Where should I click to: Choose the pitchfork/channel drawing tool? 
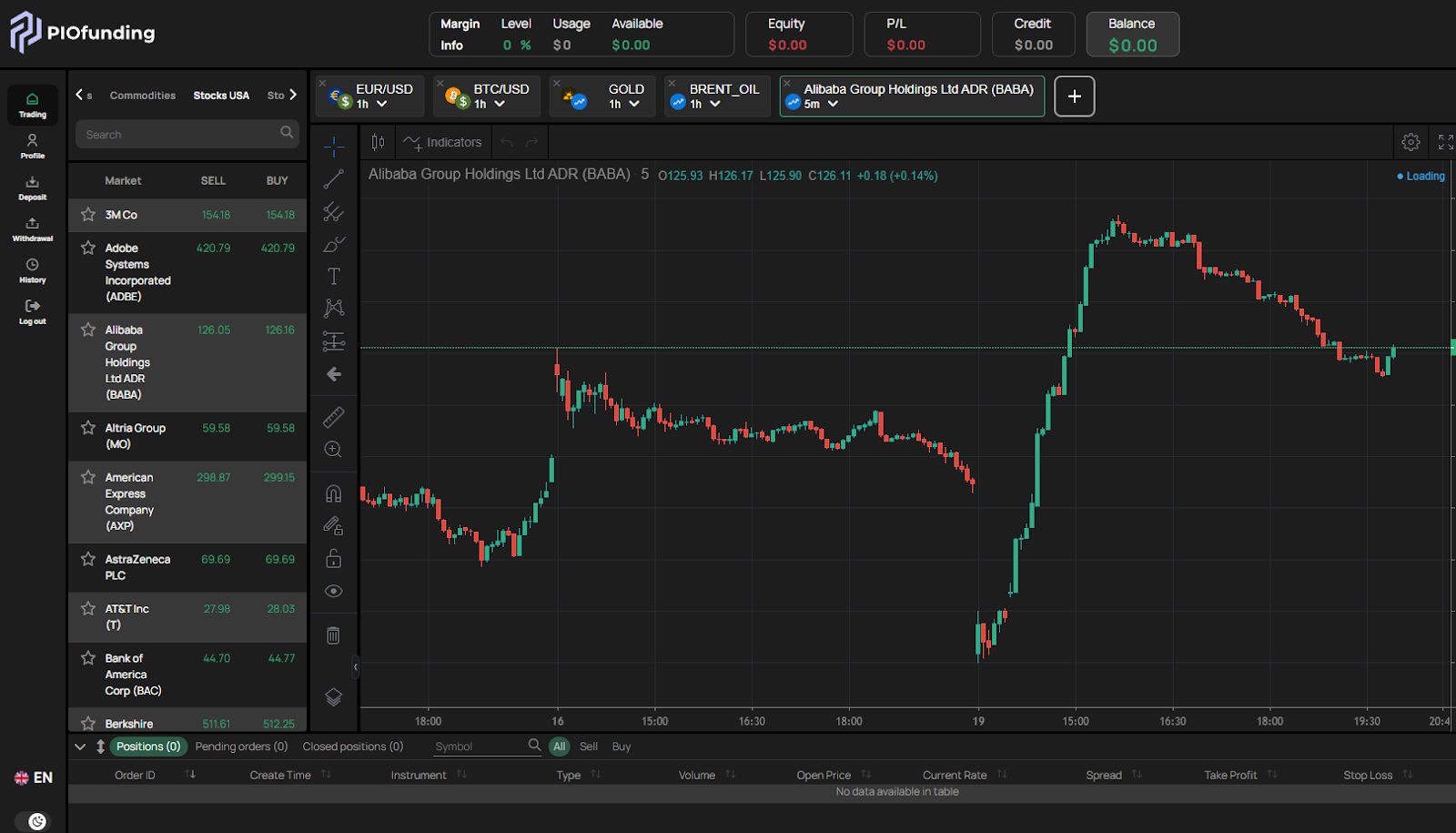tap(334, 211)
